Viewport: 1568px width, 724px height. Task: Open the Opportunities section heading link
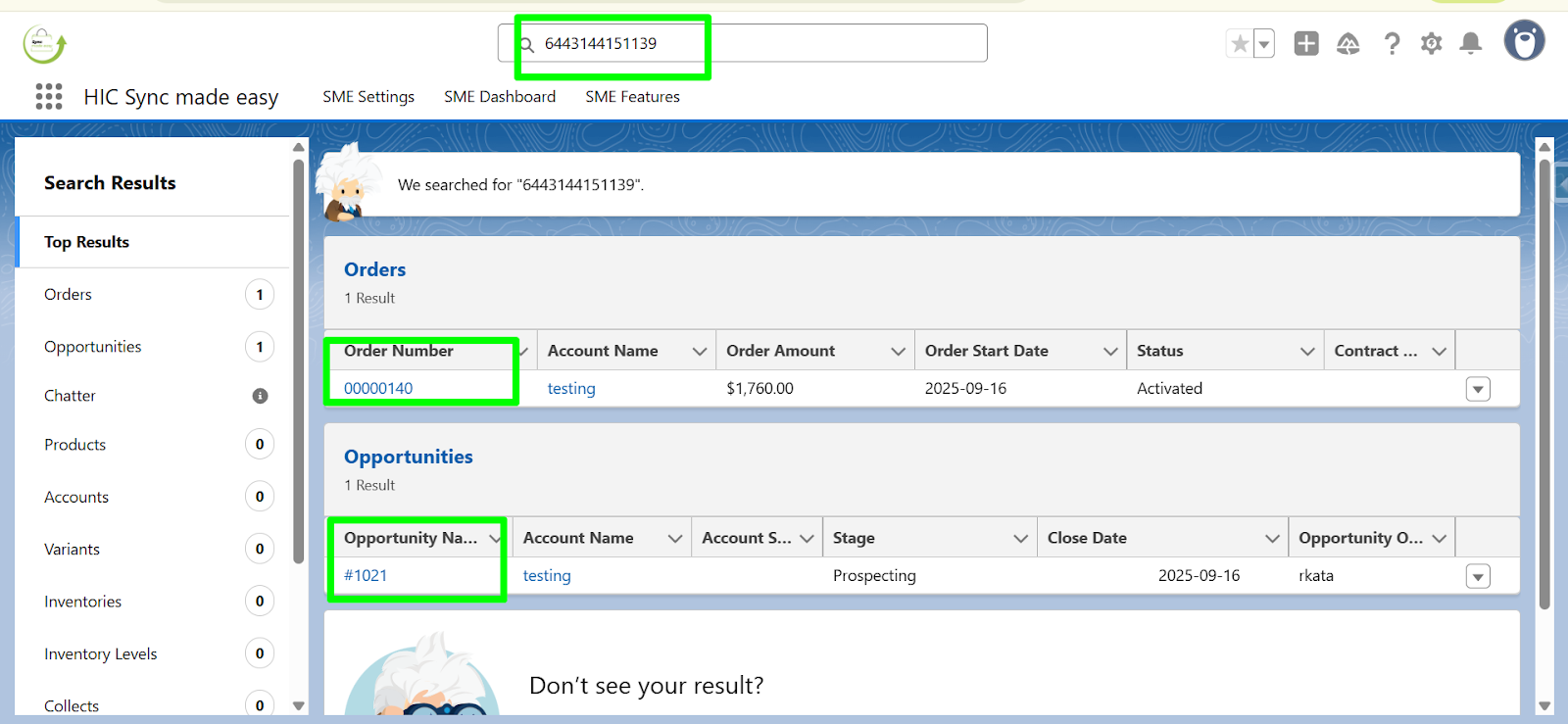pos(408,457)
